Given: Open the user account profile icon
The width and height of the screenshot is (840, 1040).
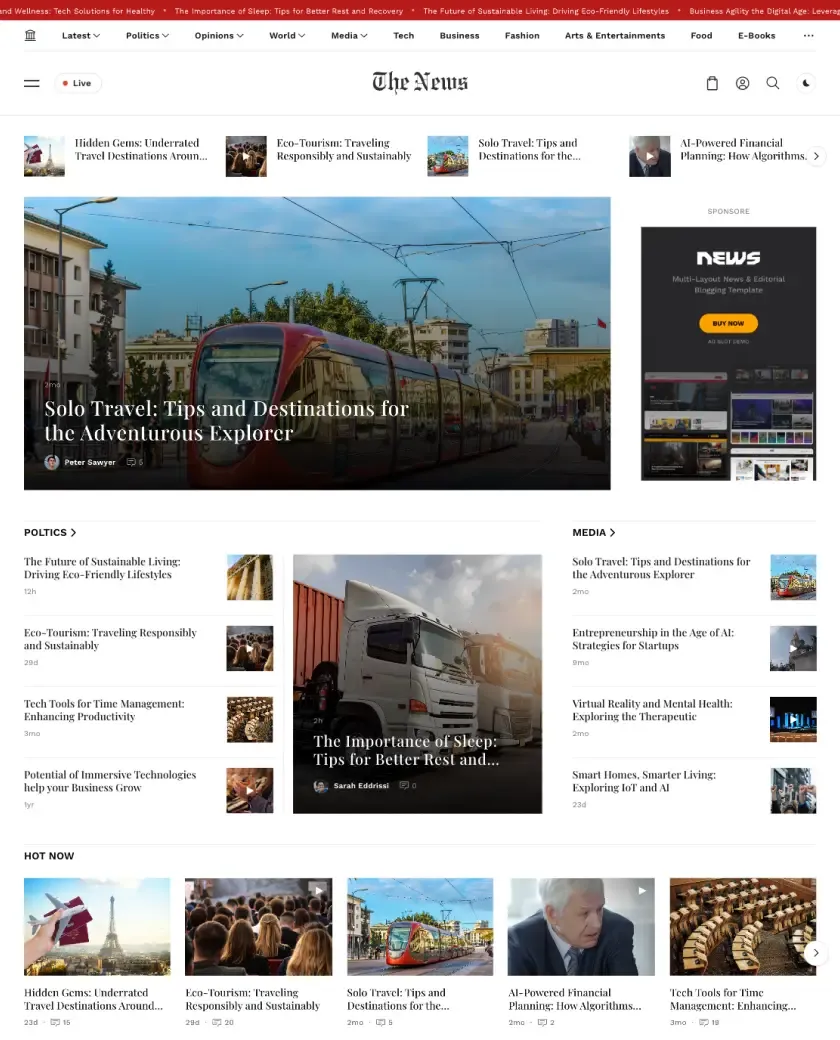Looking at the screenshot, I should point(742,84).
